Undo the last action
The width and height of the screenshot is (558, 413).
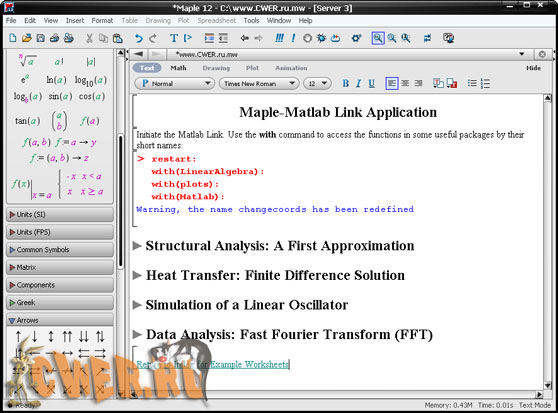pyautogui.click(x=138, y=38)
